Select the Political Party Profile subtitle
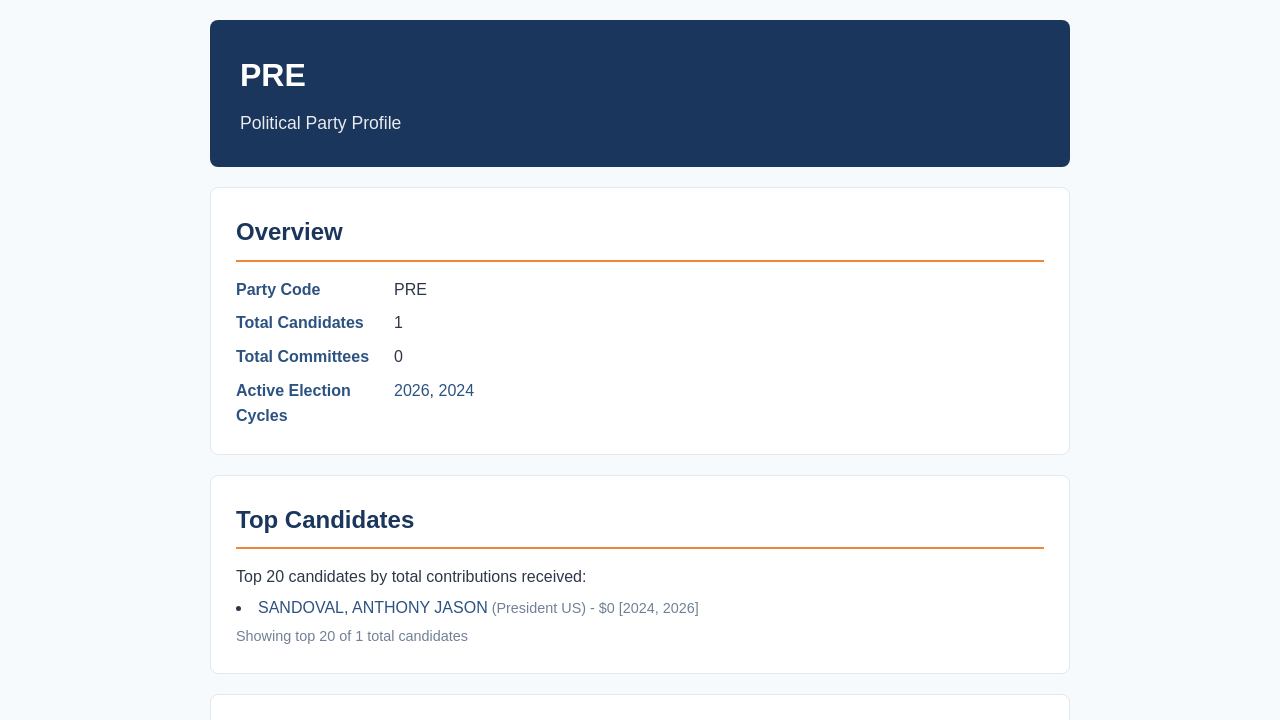 320,123
